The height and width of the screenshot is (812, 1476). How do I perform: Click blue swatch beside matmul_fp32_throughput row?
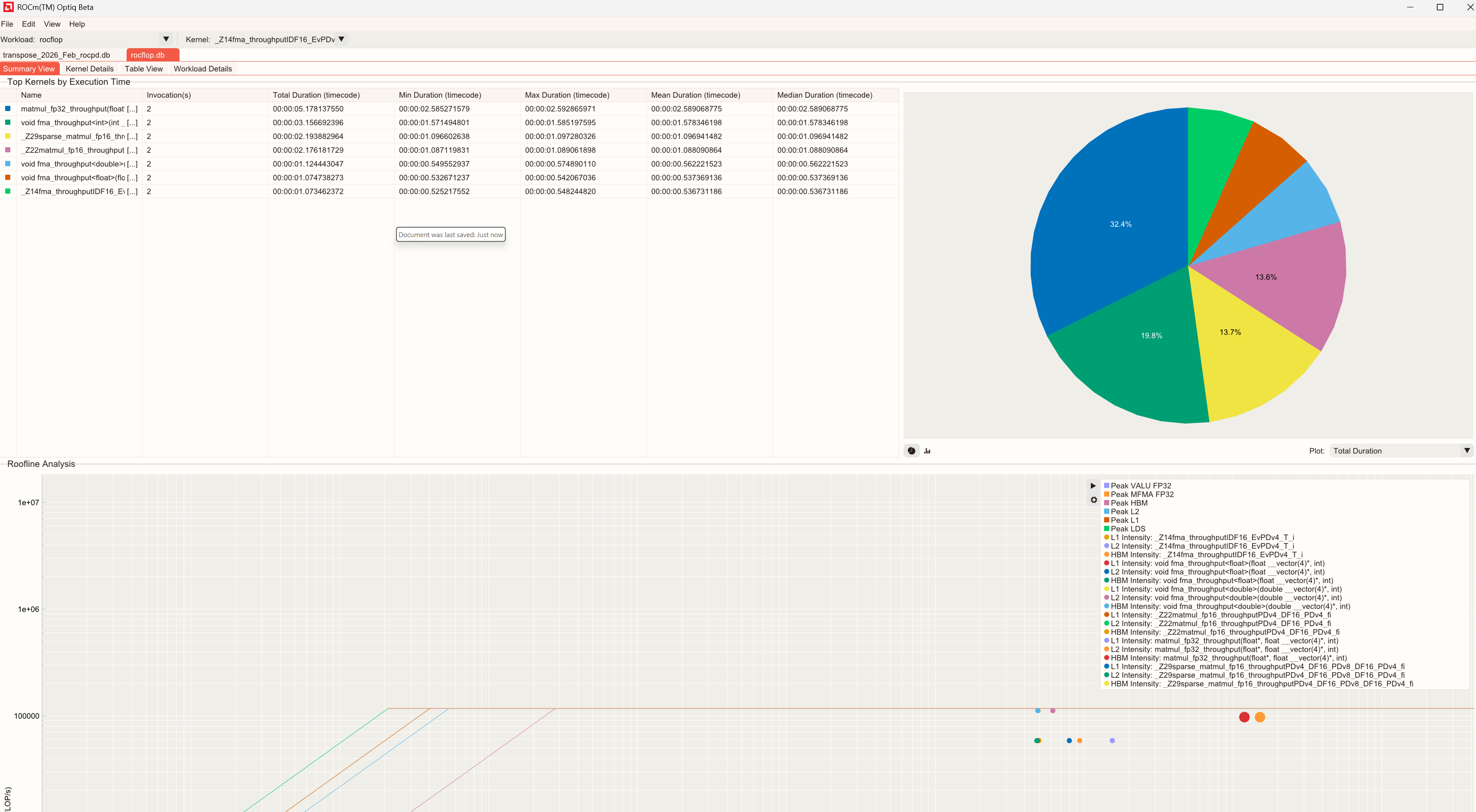7,109
